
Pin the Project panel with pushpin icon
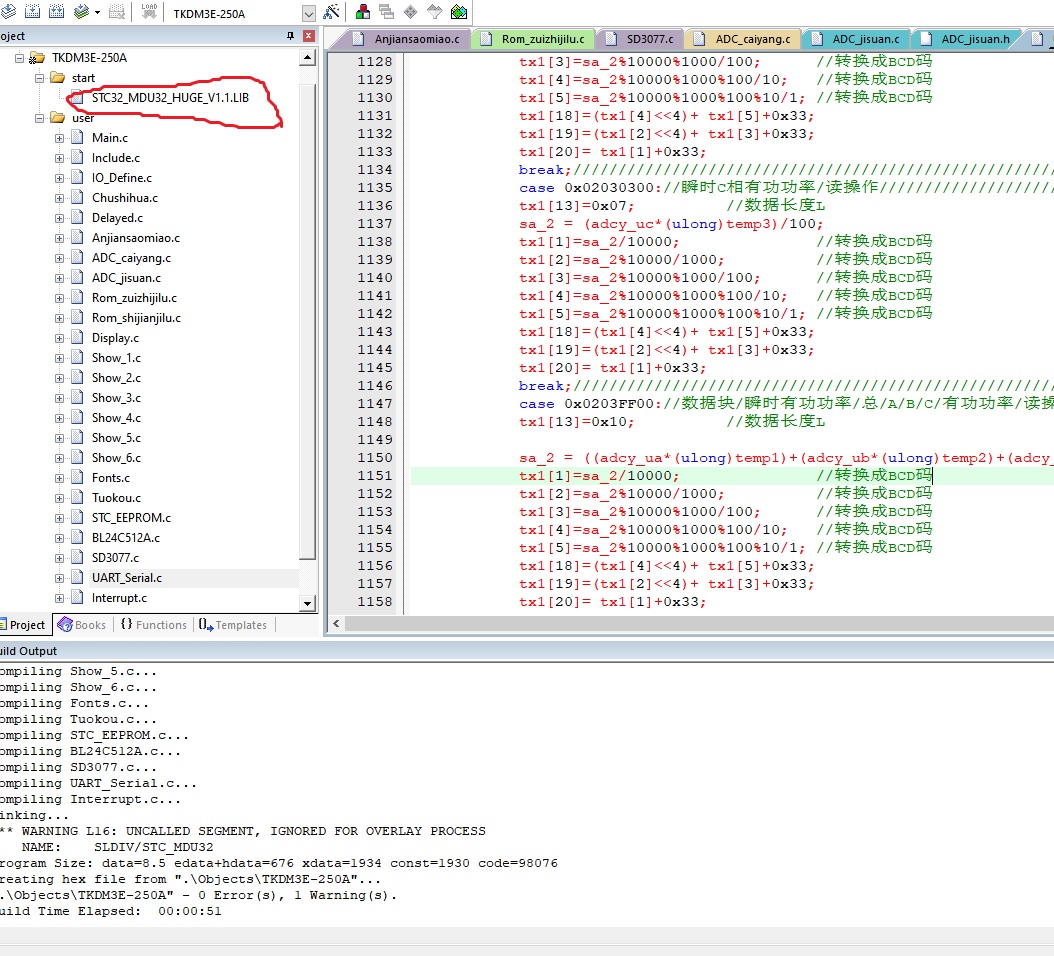point(290,36)
